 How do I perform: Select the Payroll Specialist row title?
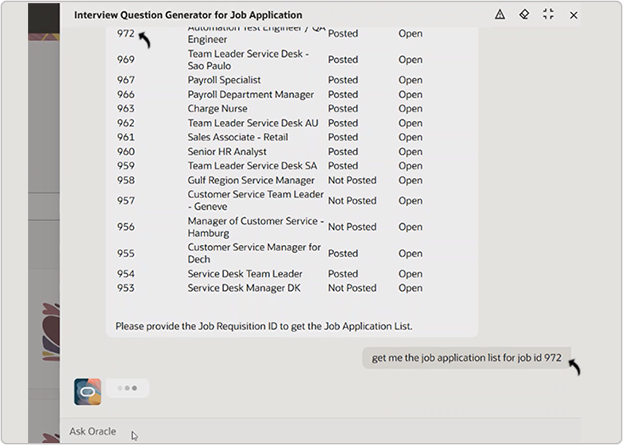coord(224,80)
